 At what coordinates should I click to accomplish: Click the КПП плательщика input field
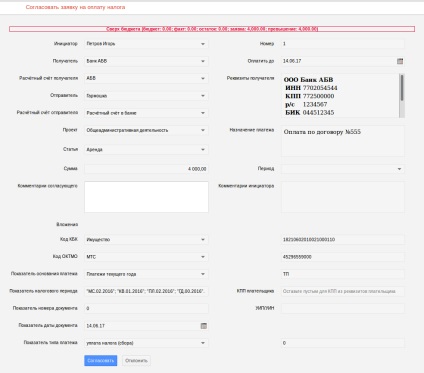click(343, 291)
